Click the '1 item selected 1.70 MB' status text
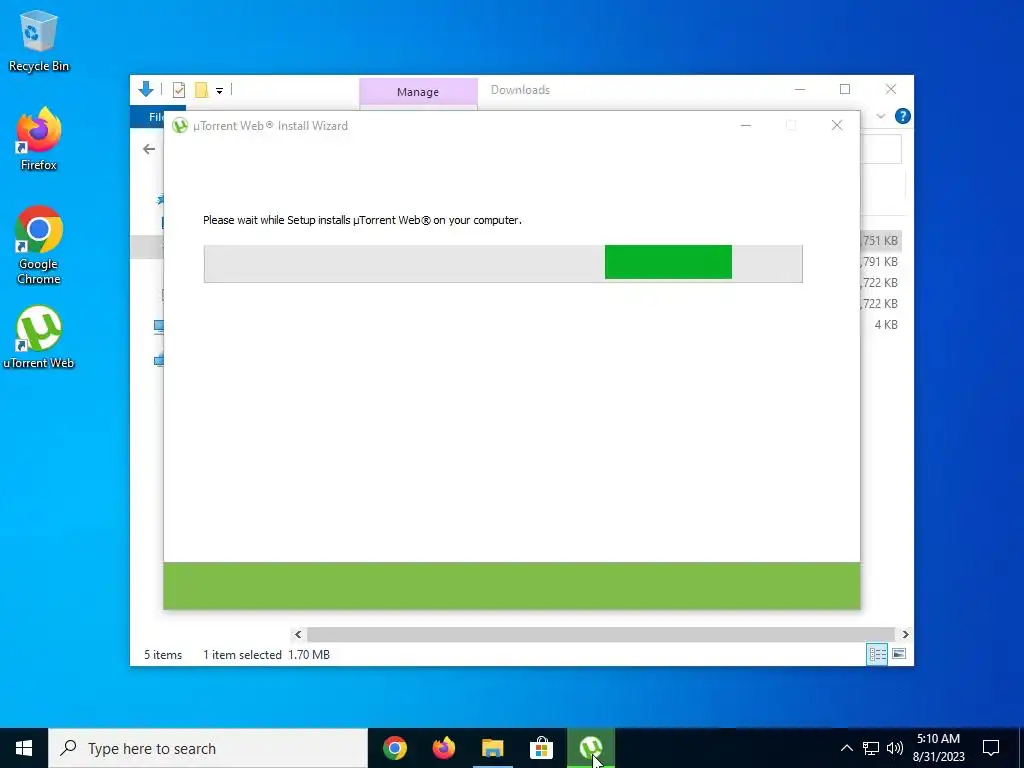This screenshot has width=1024, height=768. 266,654
